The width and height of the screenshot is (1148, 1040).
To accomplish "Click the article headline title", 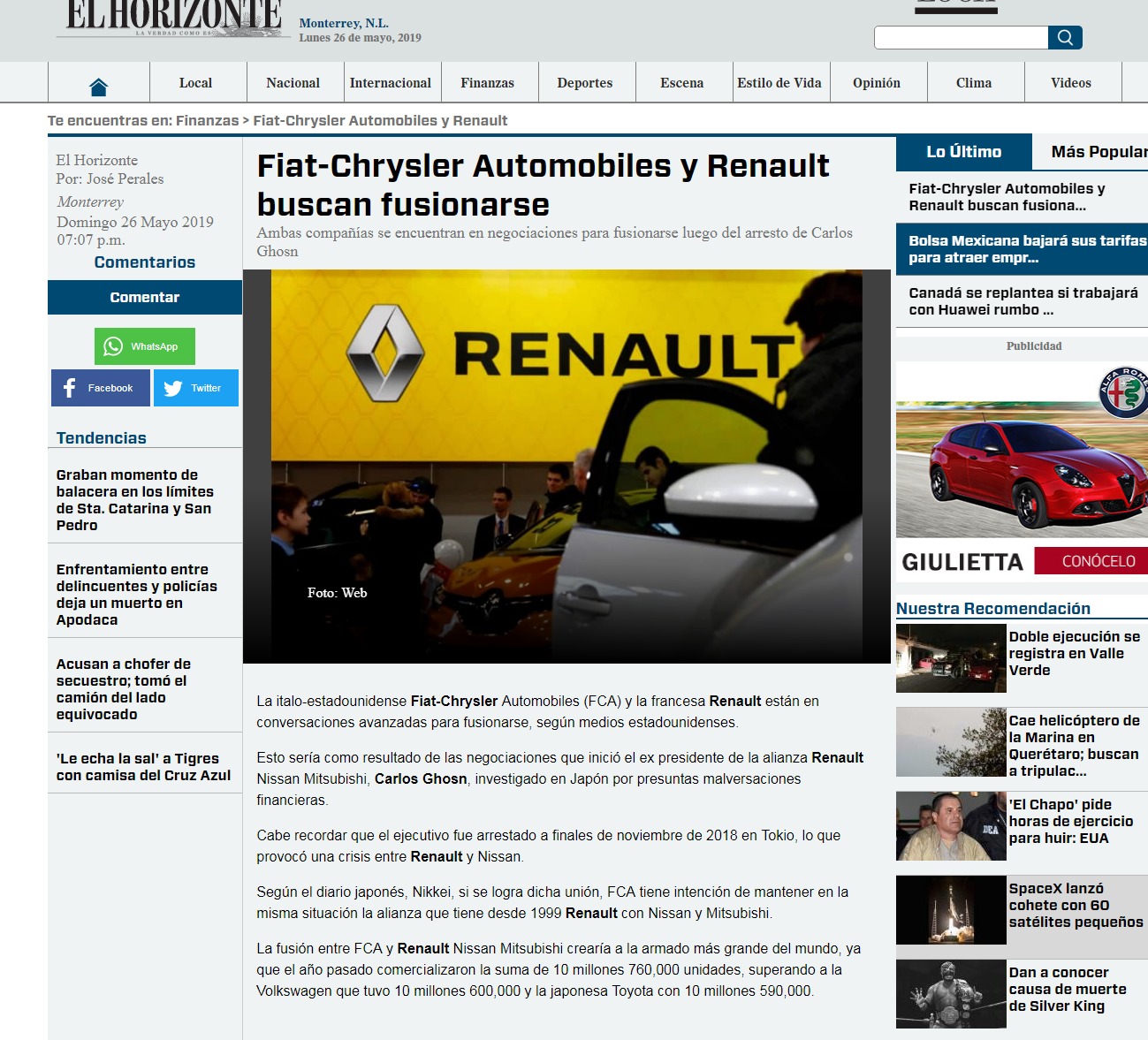I will point(544,185).
